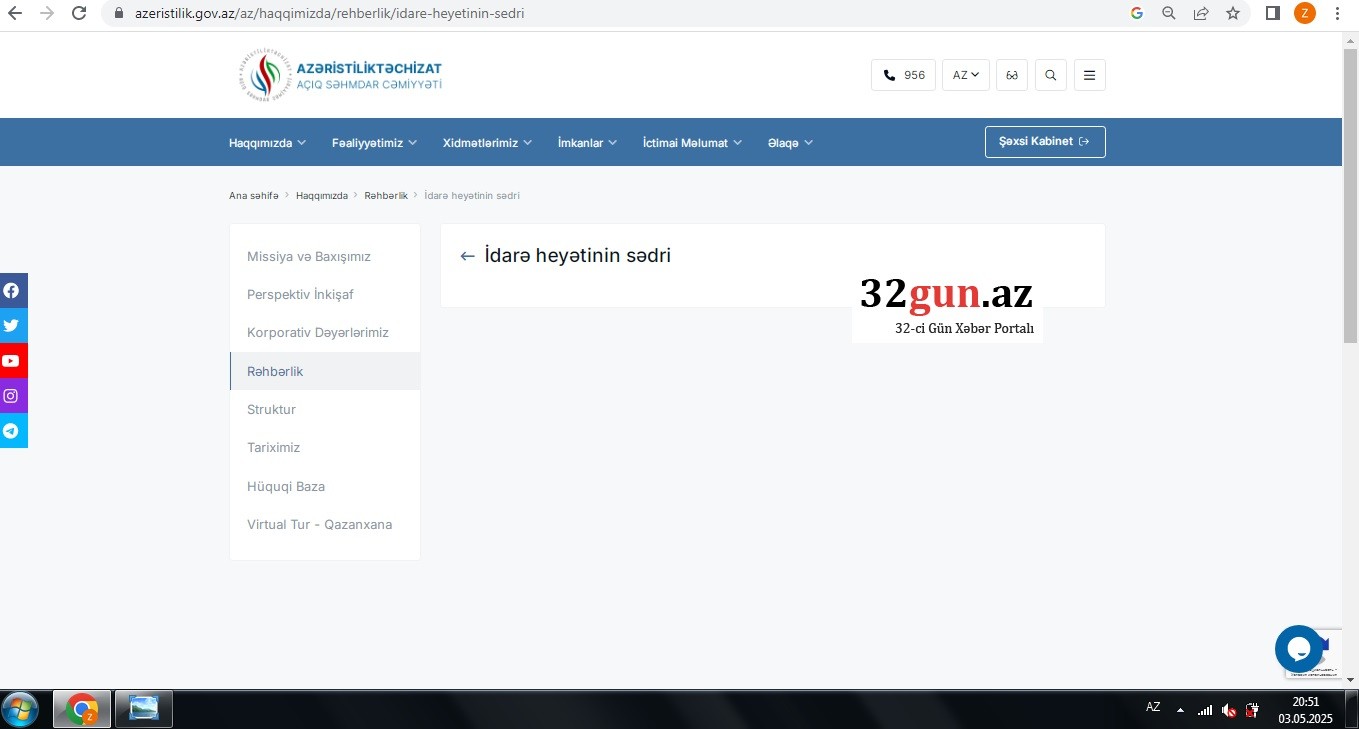
Task: Call the 956 hotline button
Action: pyautogui.click(x=903, y=75)
